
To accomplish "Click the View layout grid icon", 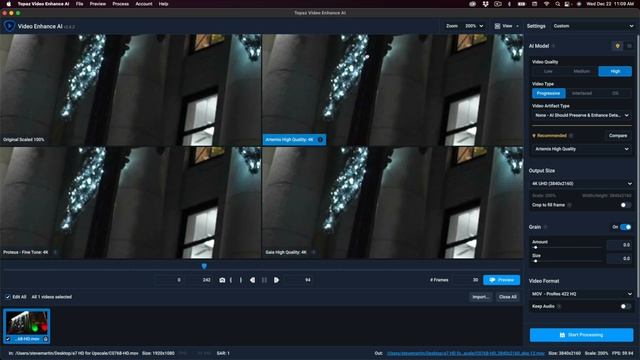I will coord(497,26).
